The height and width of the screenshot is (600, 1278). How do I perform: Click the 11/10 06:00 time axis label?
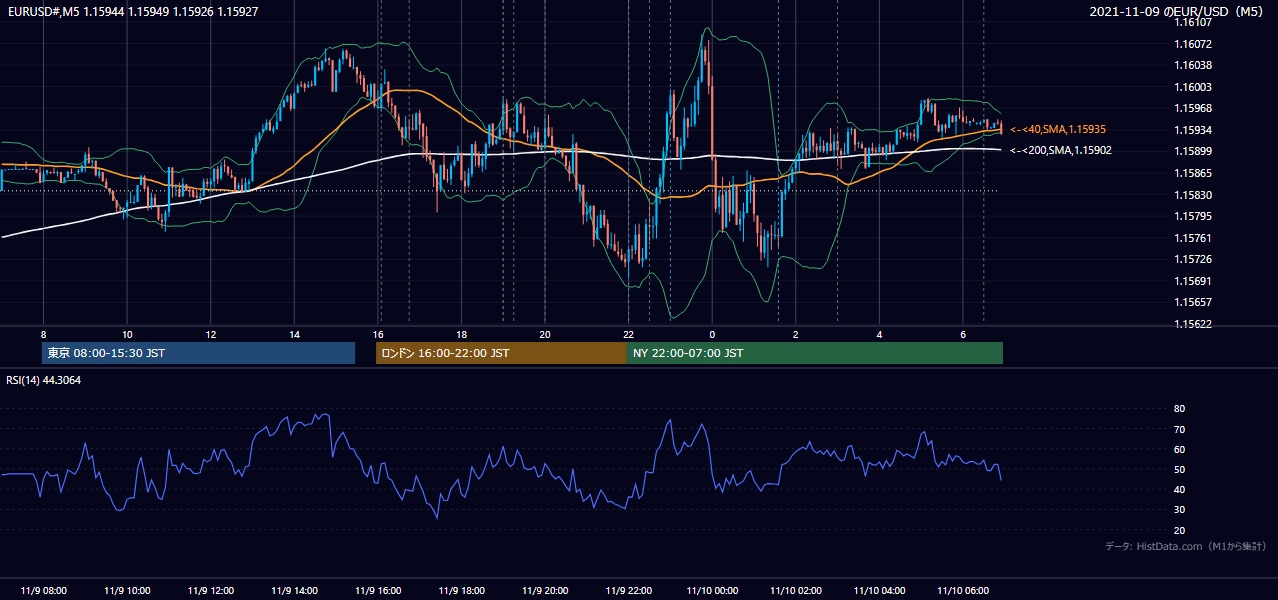(963, 591)
